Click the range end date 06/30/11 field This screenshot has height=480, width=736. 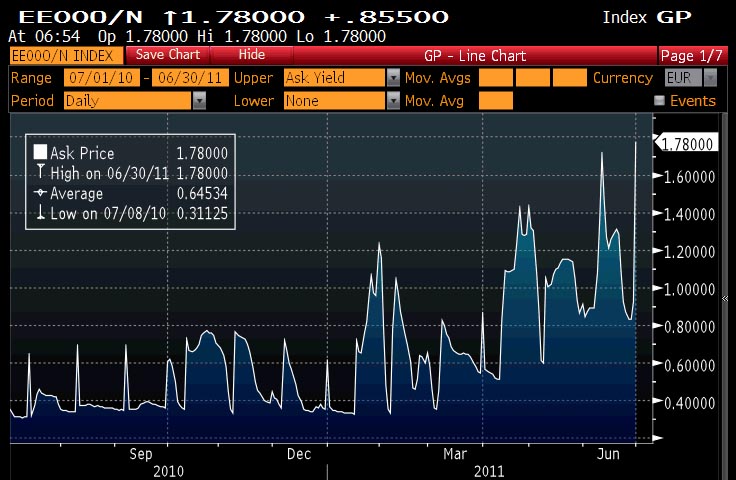[185, 78]
